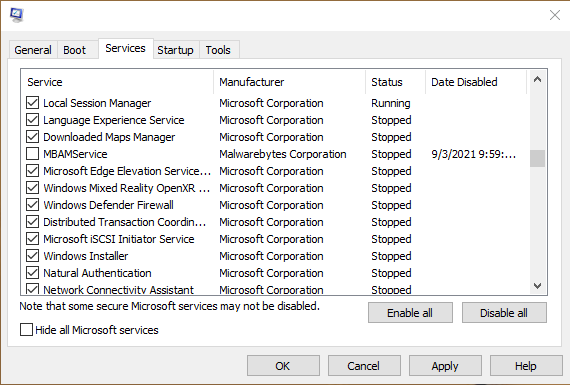This screenshot has height=385, width=570.
Task: Uncheck Natural Authentication service
Action: 32,273
